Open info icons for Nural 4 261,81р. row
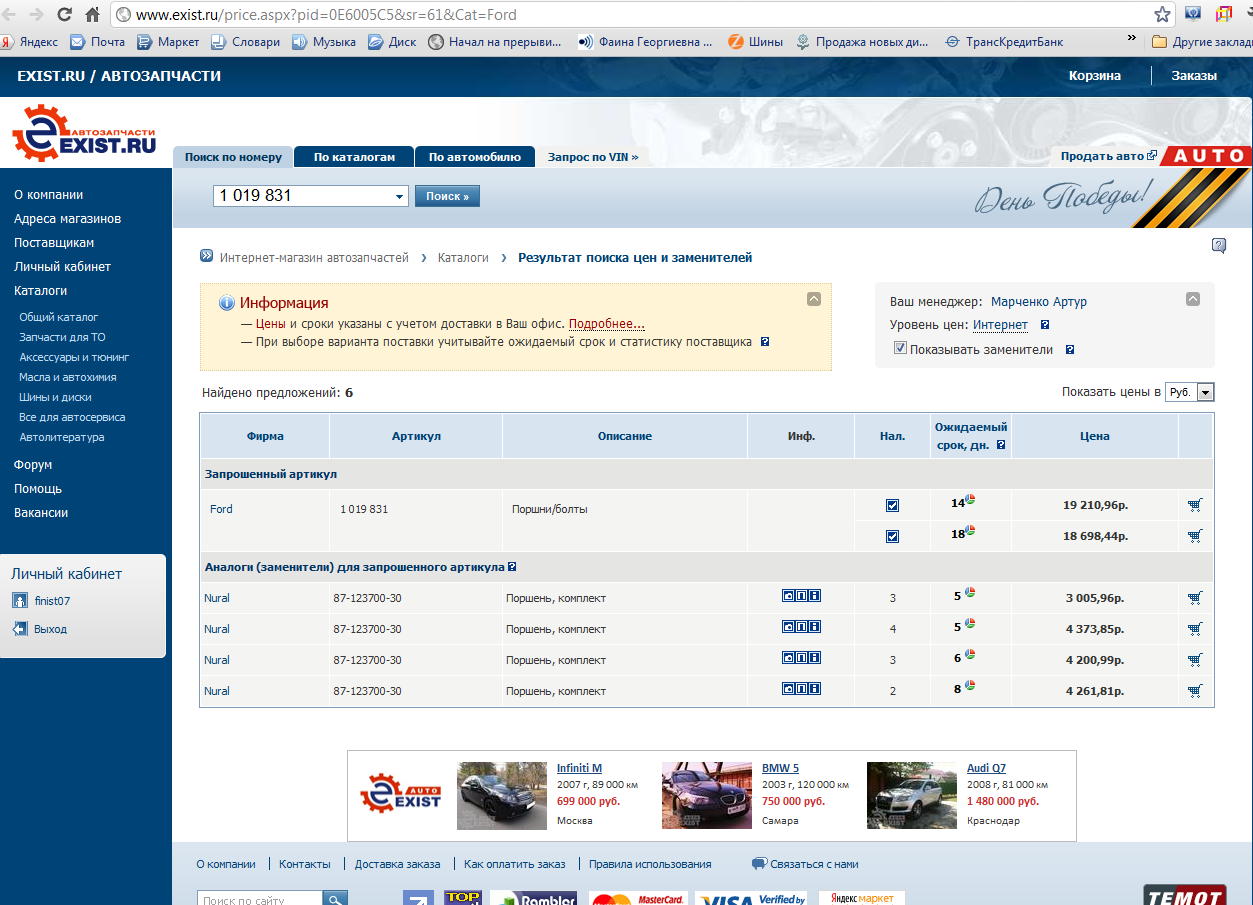Screen dimensions: 1253x905 click(x=801, y=690)
